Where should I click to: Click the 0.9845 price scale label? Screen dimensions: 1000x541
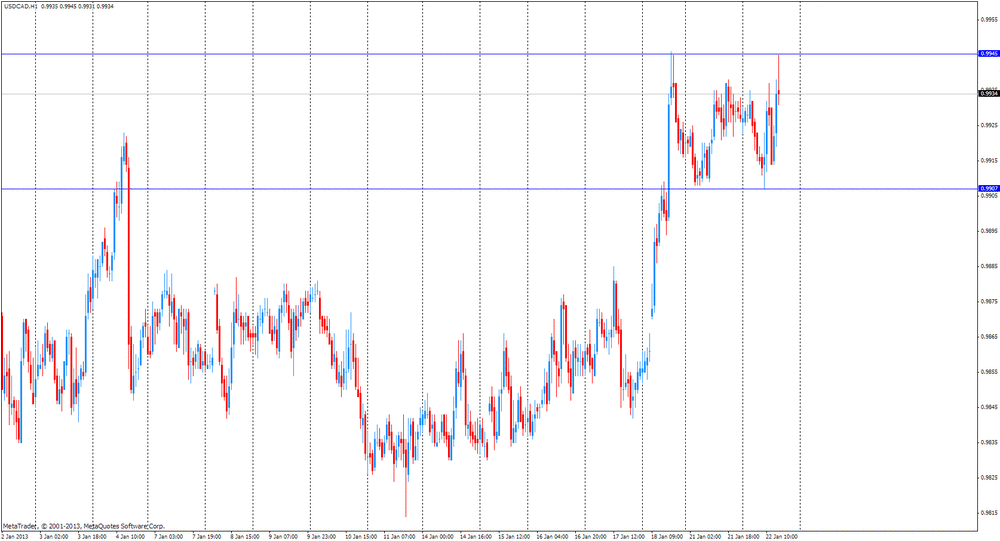pyautogui.click(x=989, y=407)
